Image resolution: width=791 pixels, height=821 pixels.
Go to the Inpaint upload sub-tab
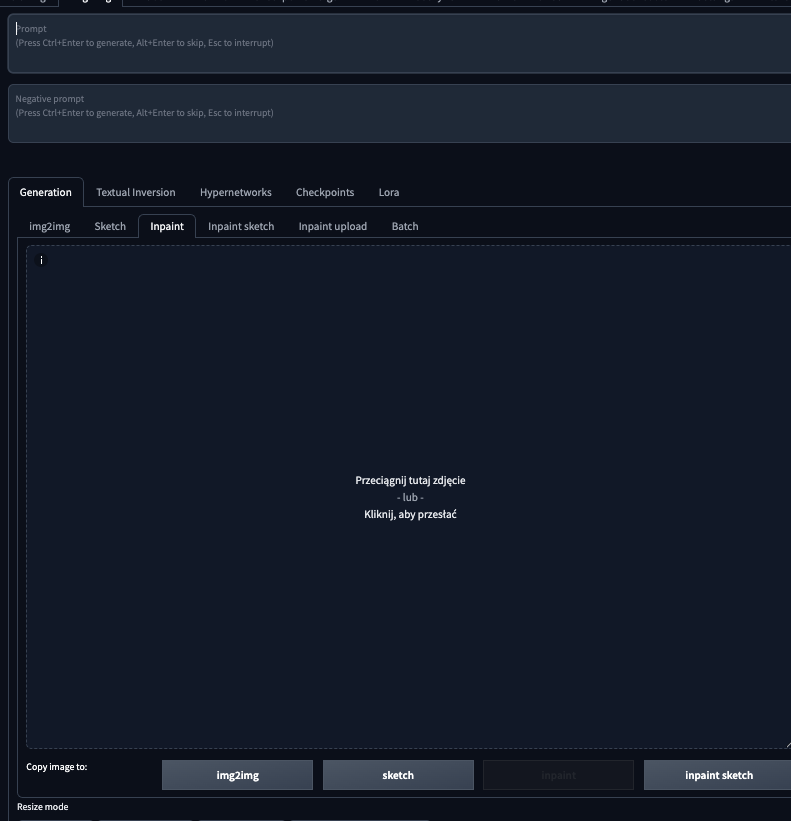(x=332, y=226)
